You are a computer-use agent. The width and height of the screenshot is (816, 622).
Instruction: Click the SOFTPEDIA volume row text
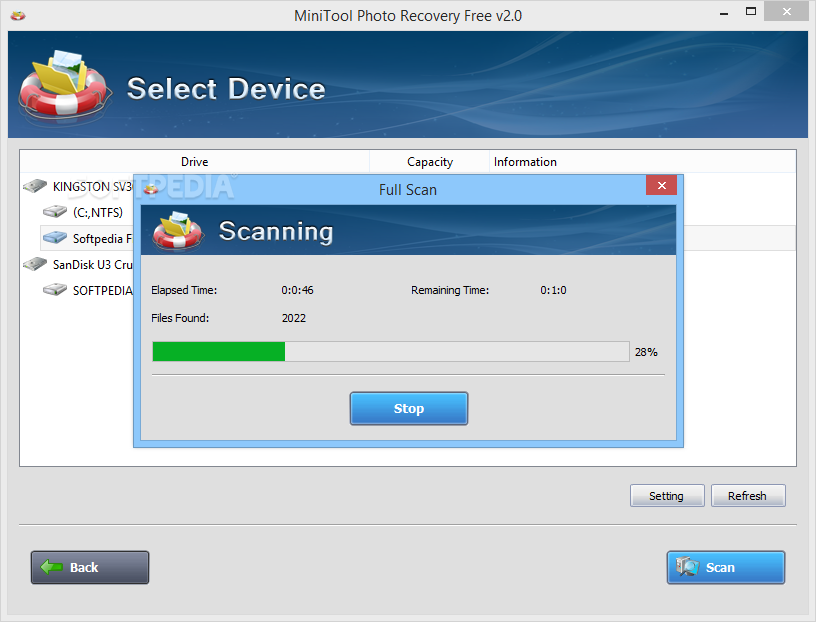pyautogui.click(x=103, y=290)
